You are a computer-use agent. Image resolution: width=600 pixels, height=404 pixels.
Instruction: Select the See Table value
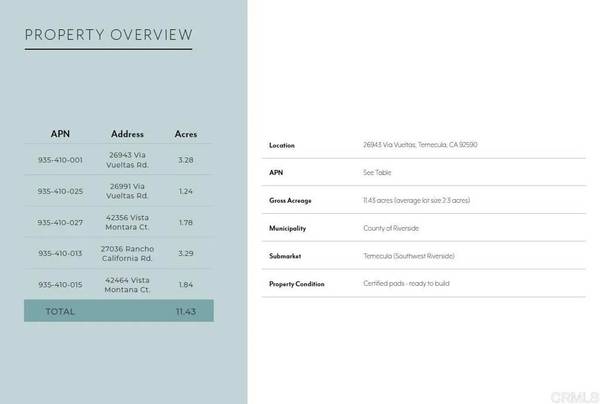click(x=376, y=172)
